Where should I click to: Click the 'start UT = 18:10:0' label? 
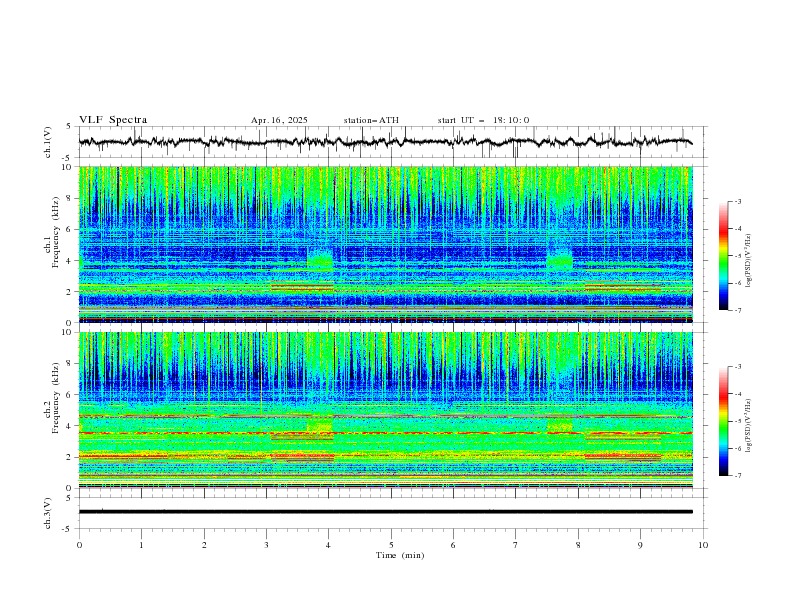pyautogui.click(x=483, y=120)
